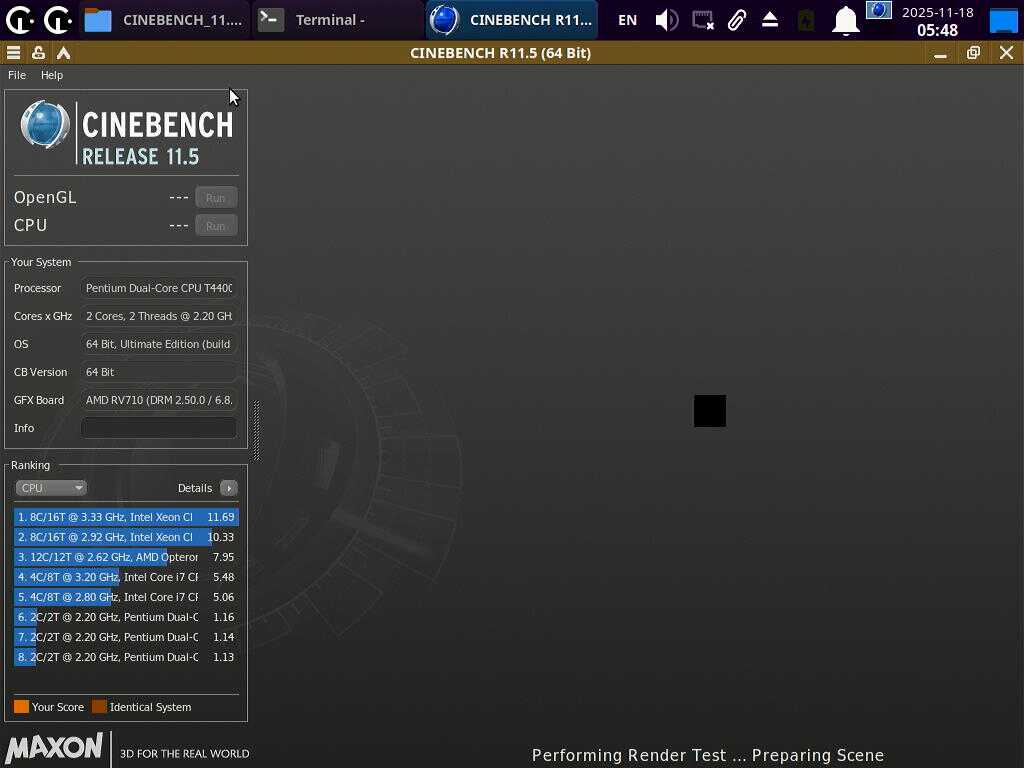Click the network disconnected tray icon
Image resolution: width=1024 pixels, height=768 pixels.
[x=703, y=20]
